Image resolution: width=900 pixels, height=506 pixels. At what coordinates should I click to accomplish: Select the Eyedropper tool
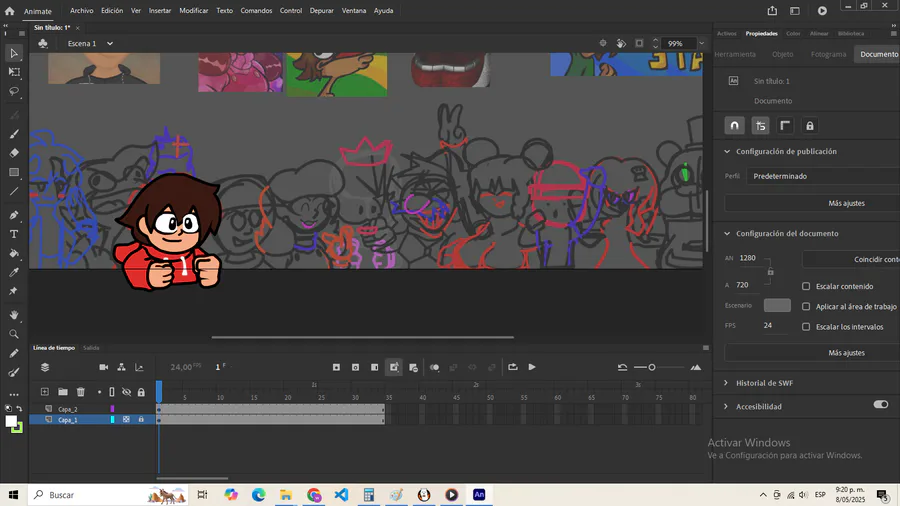click(14, 272)
